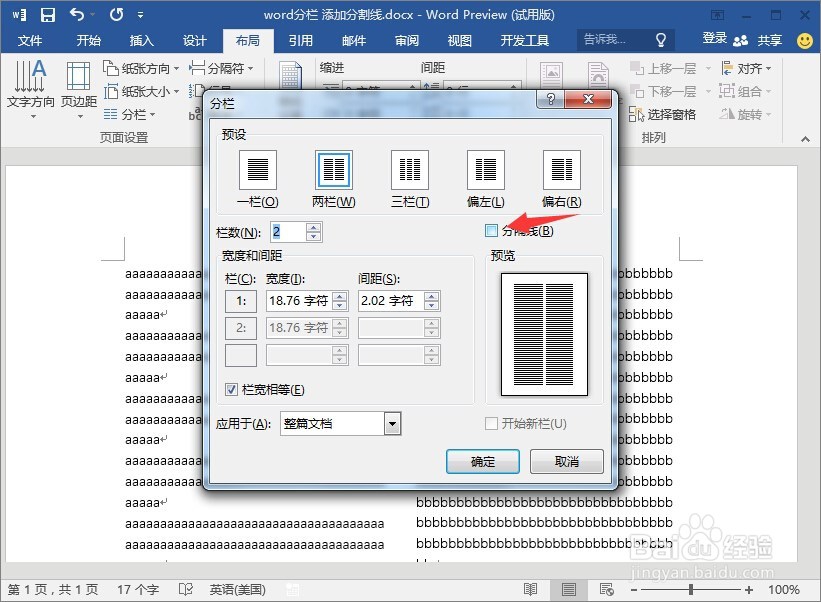
Task: Click the 下移一层 send backward button
Action: pos(670,92)
